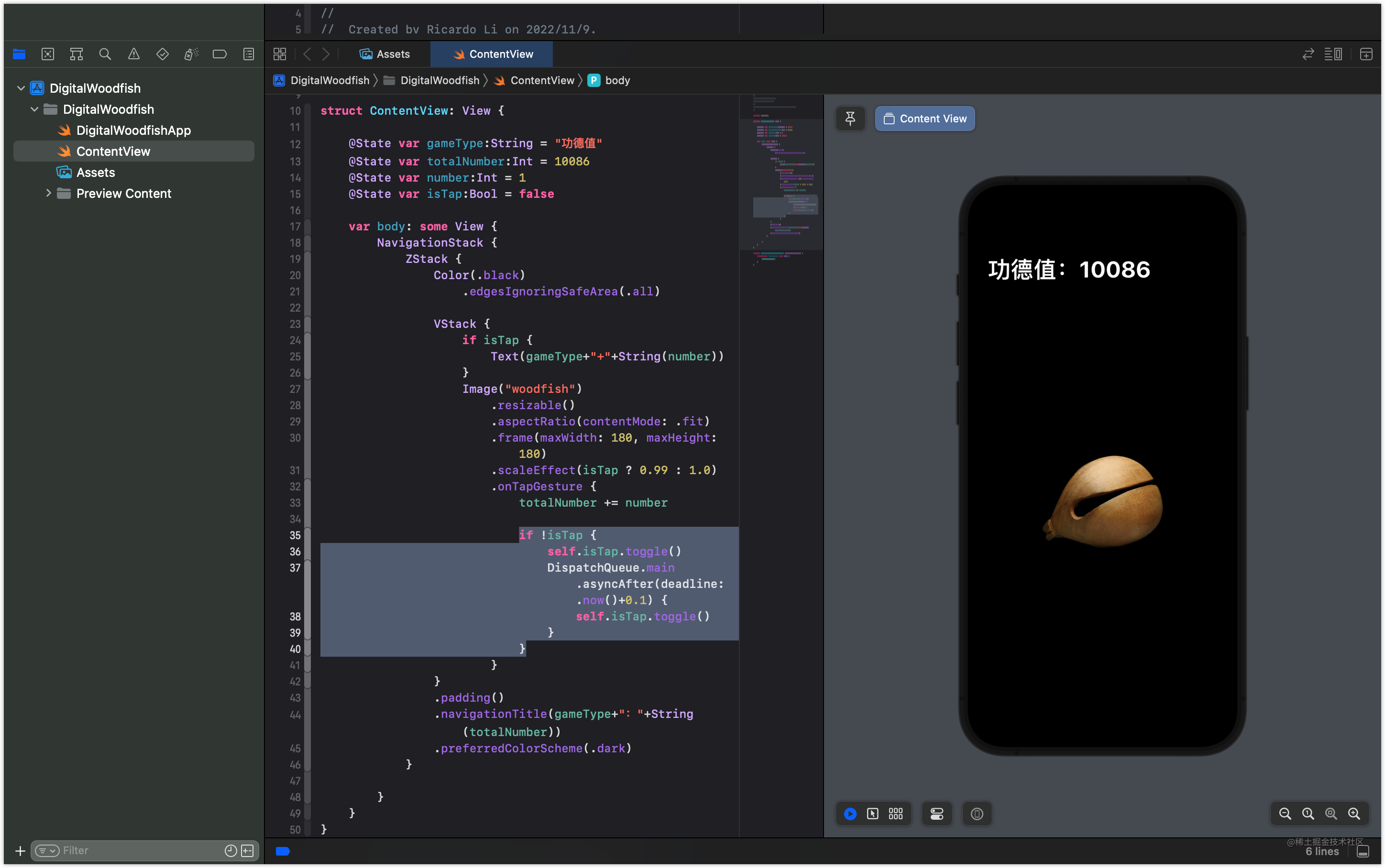The height and width of the screenshot is (868, 1385).
Task: Zoom out the preview canvas
Action: pos(1285,814)
